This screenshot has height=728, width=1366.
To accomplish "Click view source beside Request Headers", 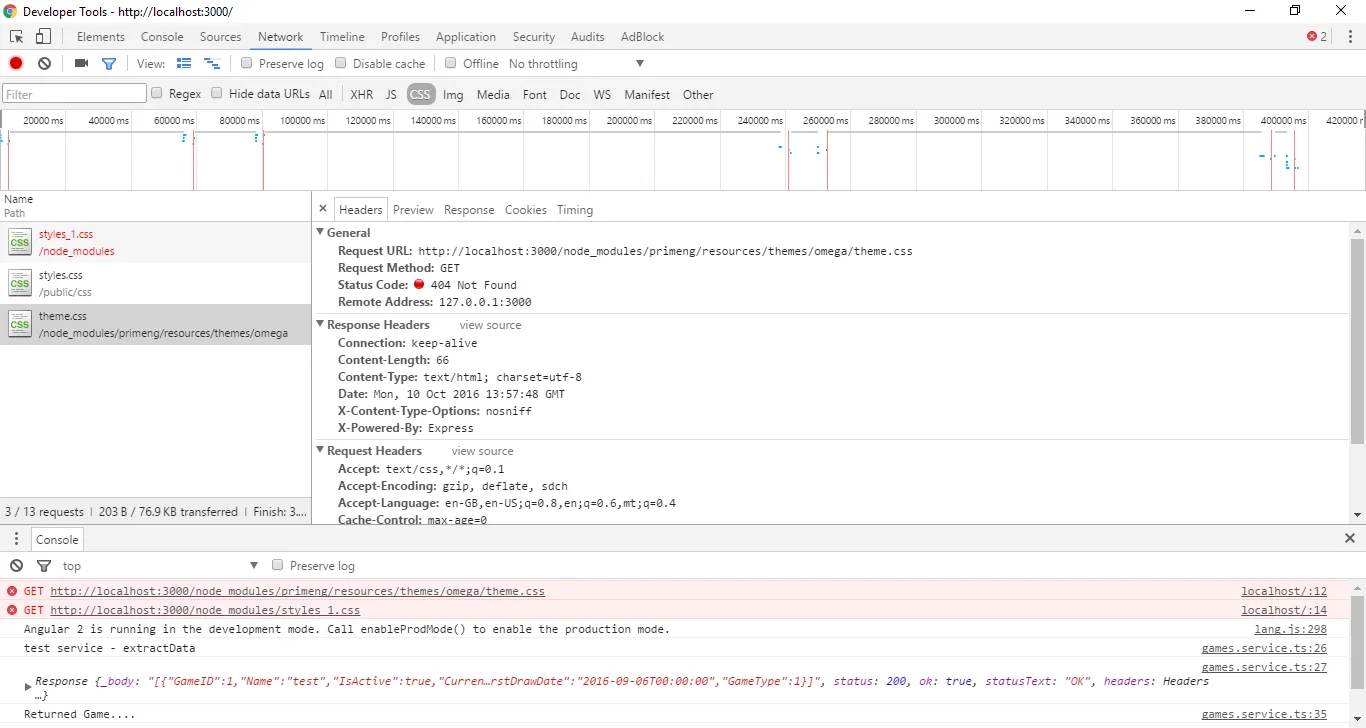I will (x=482, y=451).
